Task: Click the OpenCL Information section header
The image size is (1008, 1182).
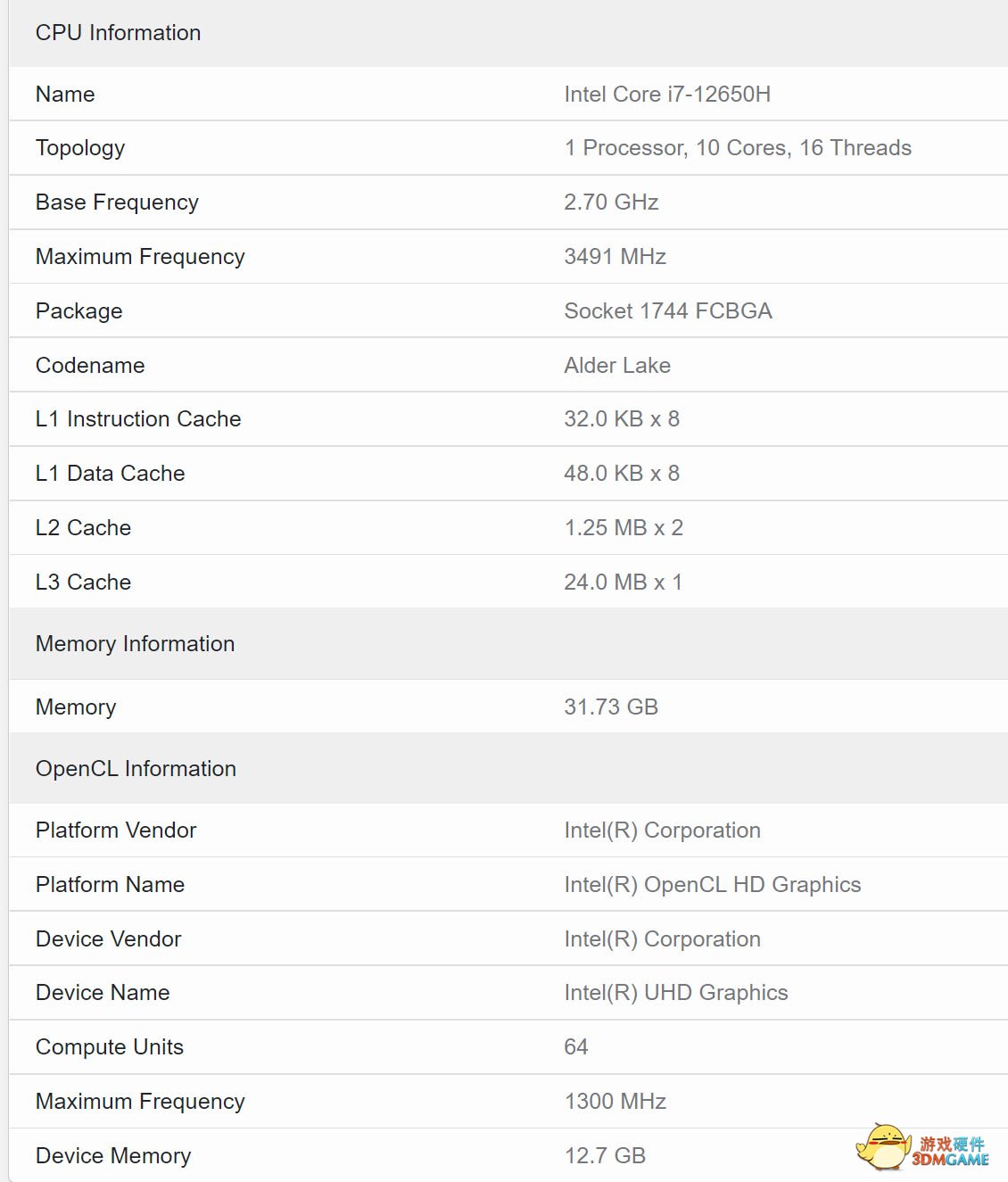Action: point(136,769)
